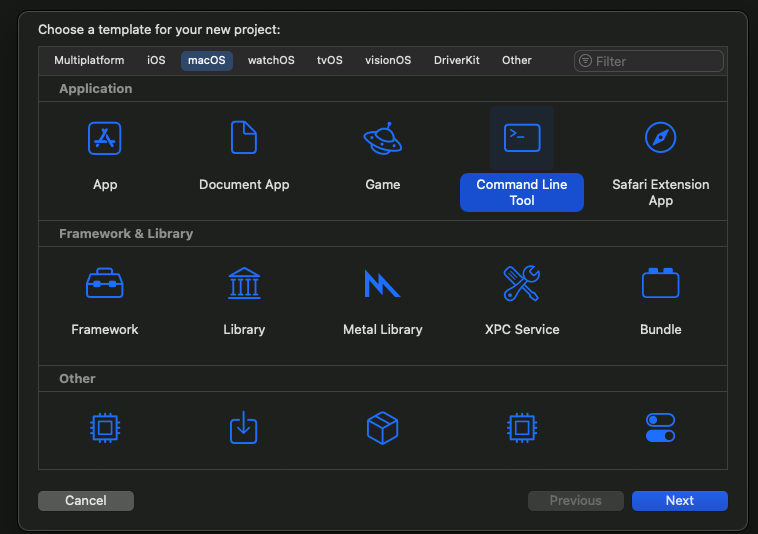
Task: Open the Other platform tab
Action: [516, 60]
